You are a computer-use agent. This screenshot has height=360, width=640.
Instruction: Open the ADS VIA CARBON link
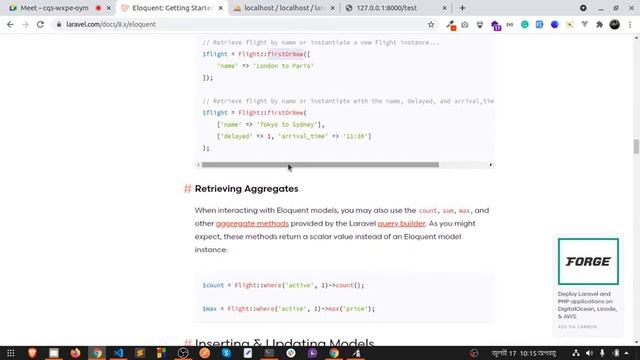pos(577,327)
